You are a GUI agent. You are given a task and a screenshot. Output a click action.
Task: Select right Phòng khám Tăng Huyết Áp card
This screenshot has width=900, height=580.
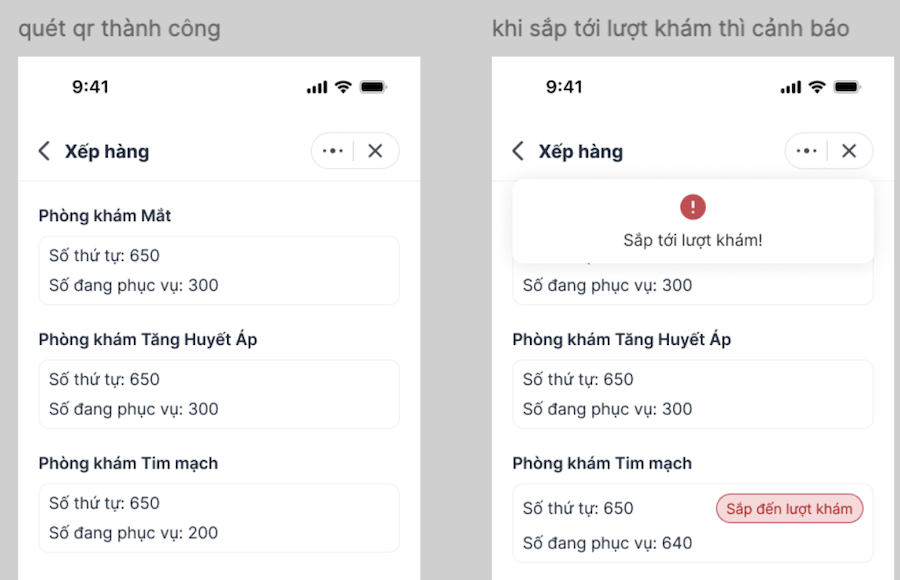[692, 394]
